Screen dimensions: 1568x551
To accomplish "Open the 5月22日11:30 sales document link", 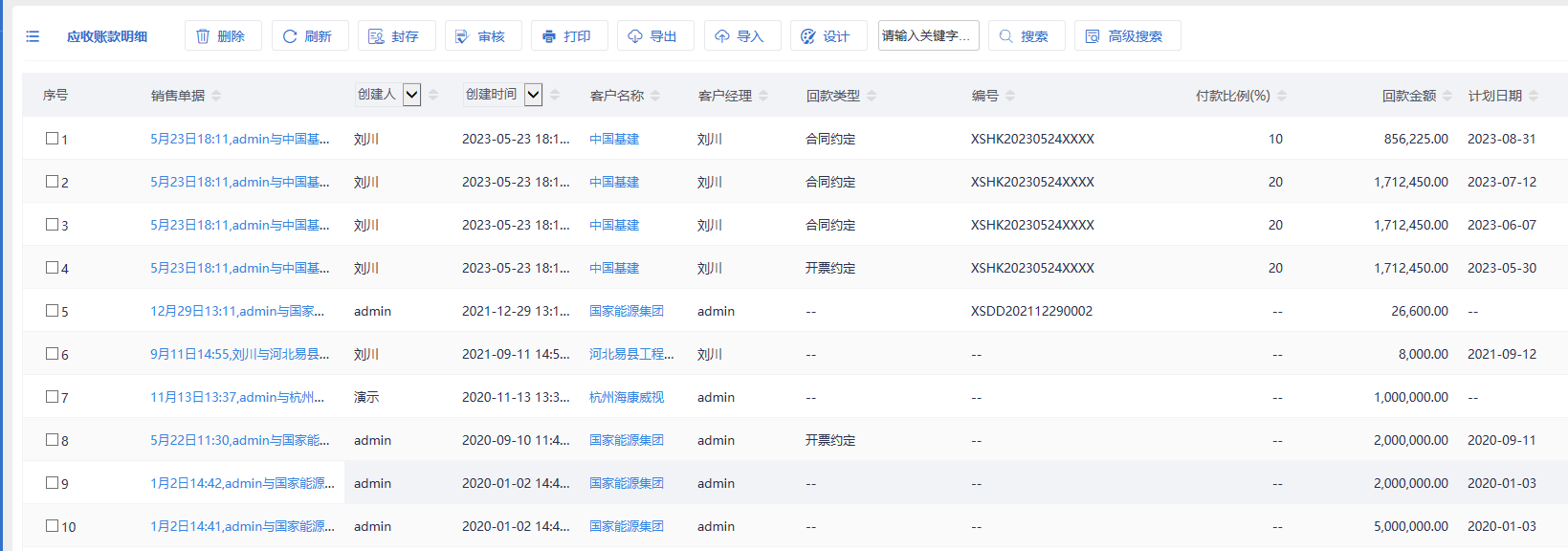I will 240,440.
